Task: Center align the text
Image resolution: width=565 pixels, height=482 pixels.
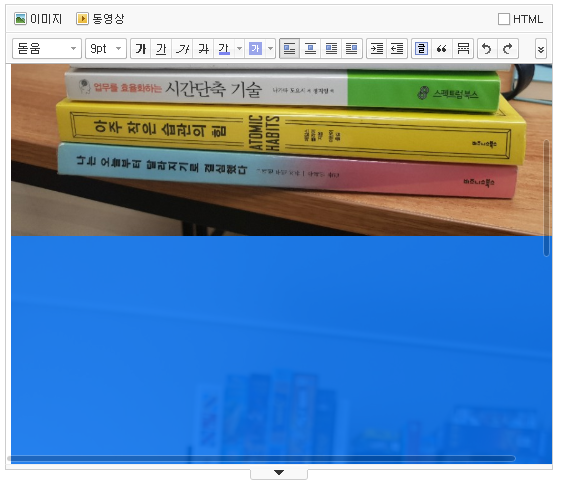Action: [x=310, y=49]
